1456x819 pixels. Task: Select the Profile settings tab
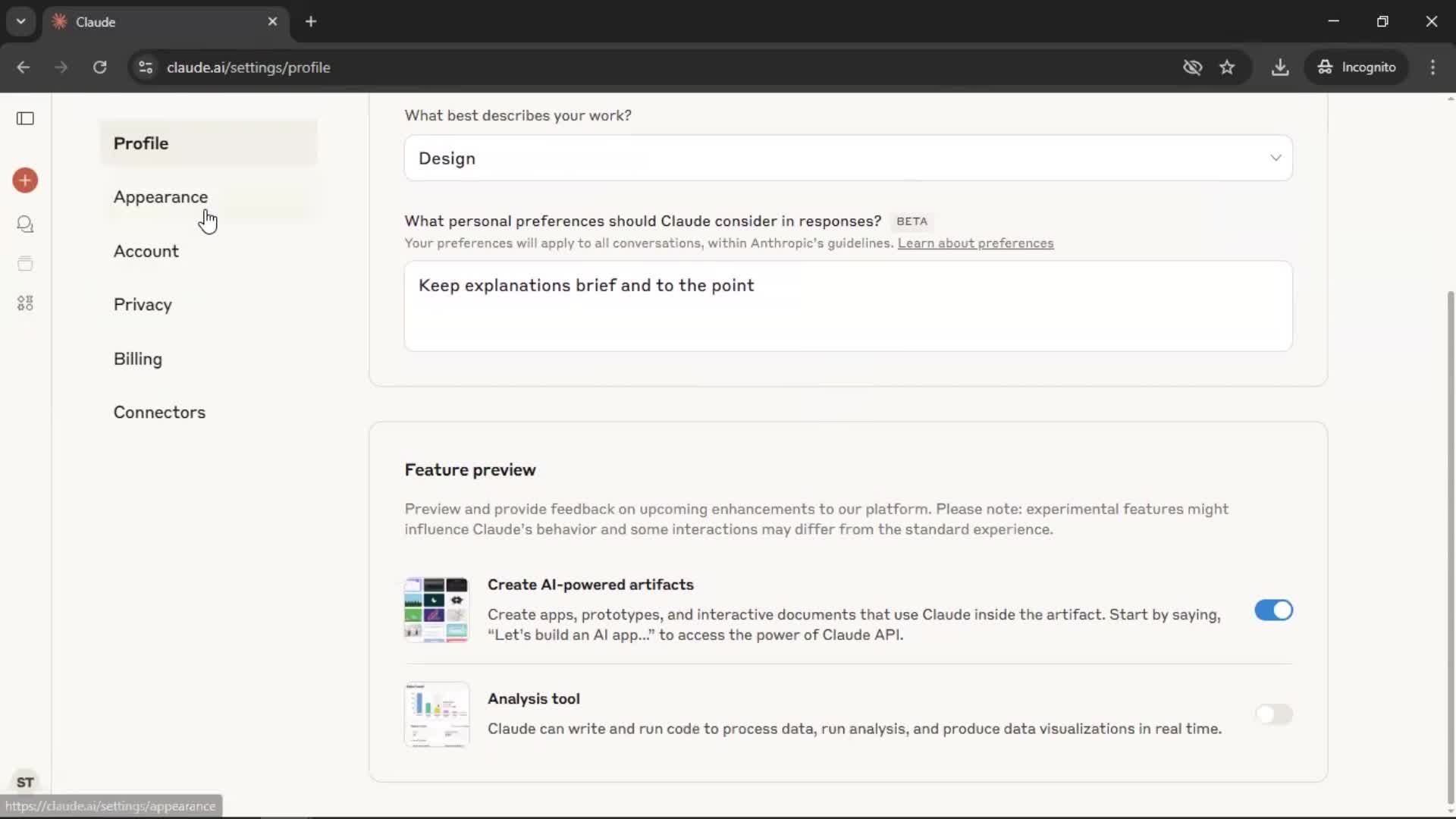pos(209,143)
